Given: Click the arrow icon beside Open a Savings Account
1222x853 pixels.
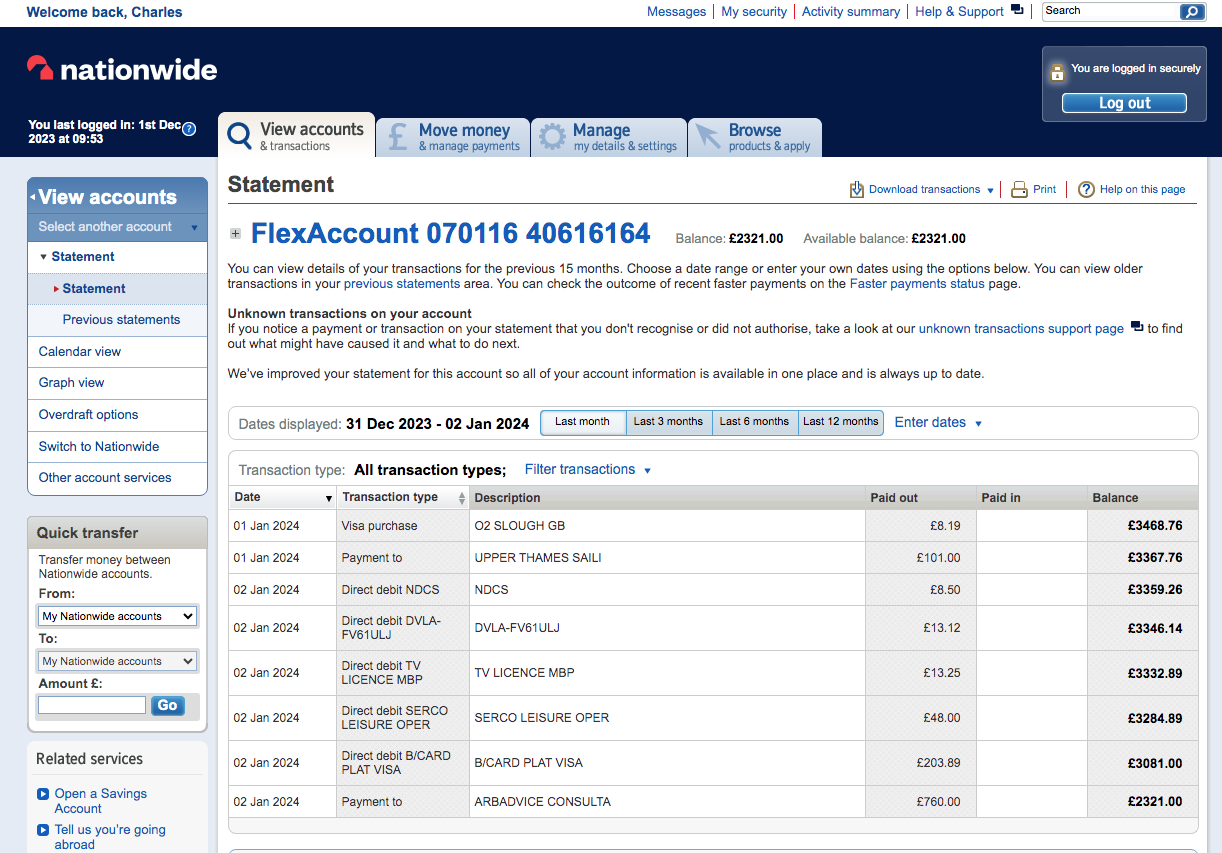Looking at the screenshot, I should click(x=43, y=794).
